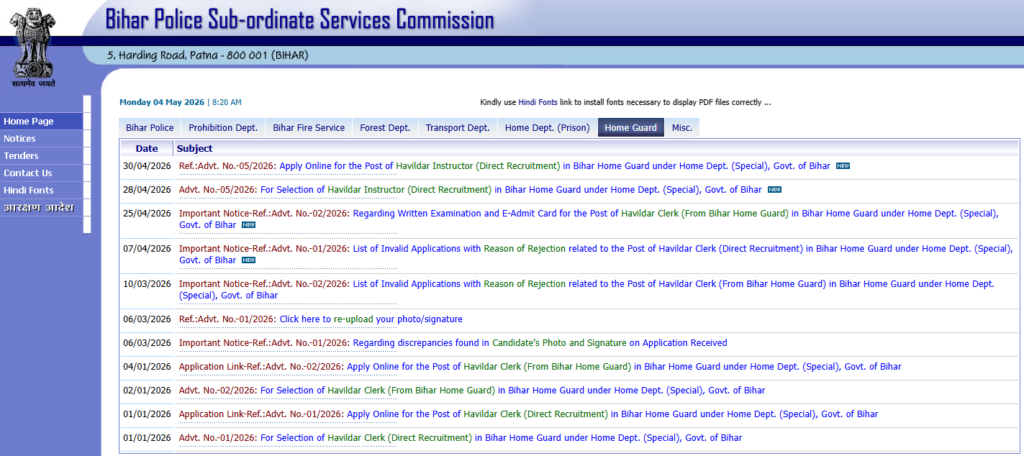Click NEW badge on 25/04/2026 notice

click(x=249, y=225)
